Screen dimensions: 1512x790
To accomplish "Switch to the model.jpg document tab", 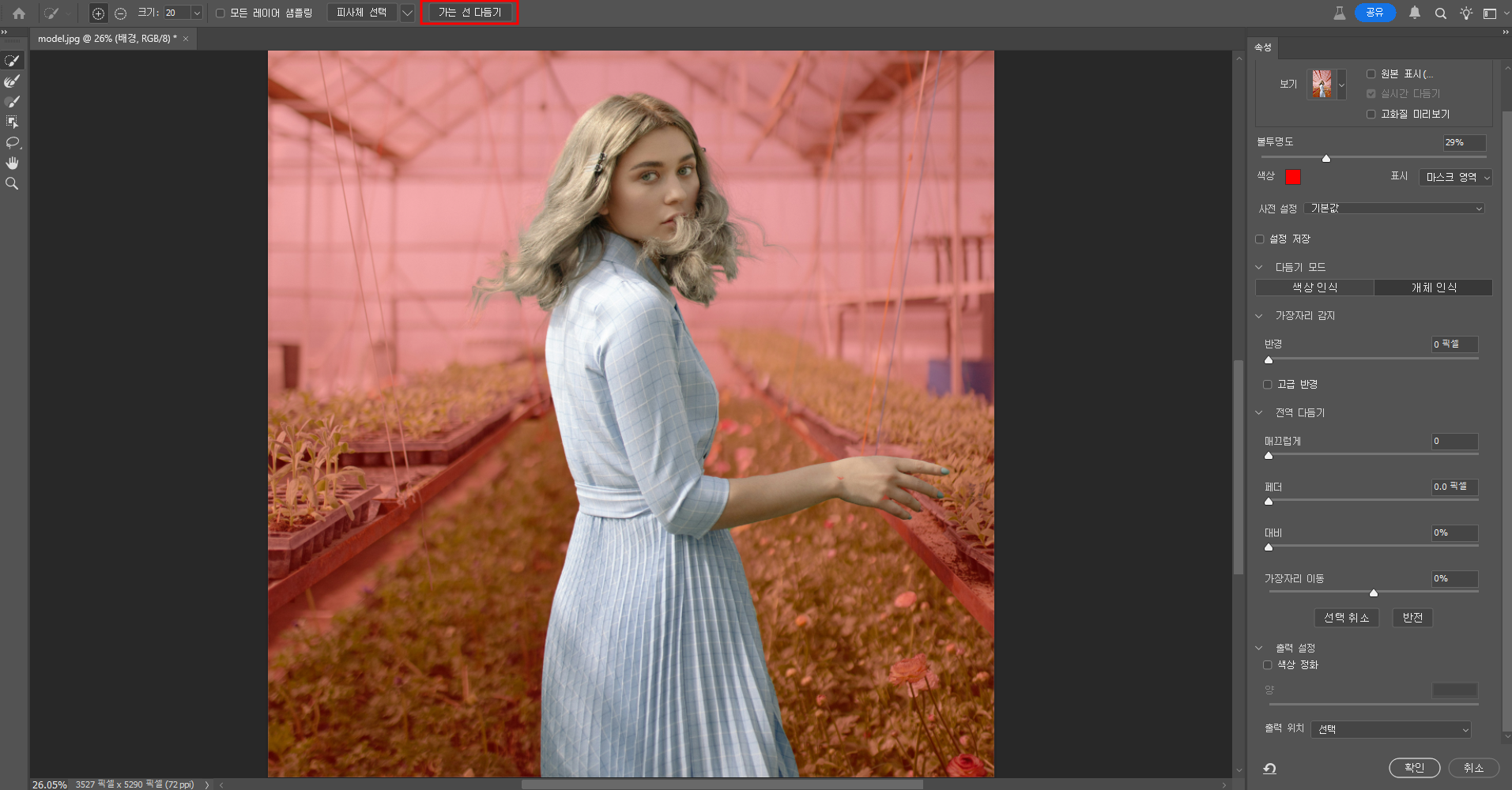I will tap(107, 39).
